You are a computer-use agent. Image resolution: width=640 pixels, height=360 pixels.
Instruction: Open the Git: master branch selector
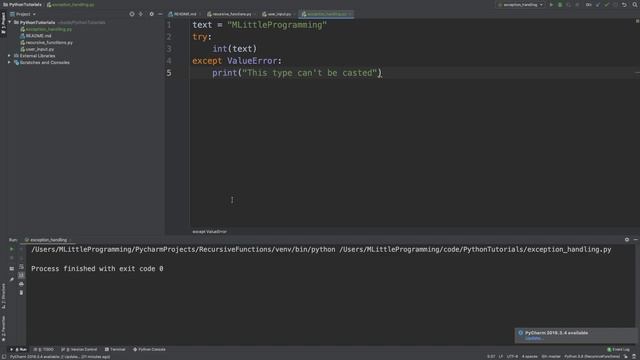551,356
